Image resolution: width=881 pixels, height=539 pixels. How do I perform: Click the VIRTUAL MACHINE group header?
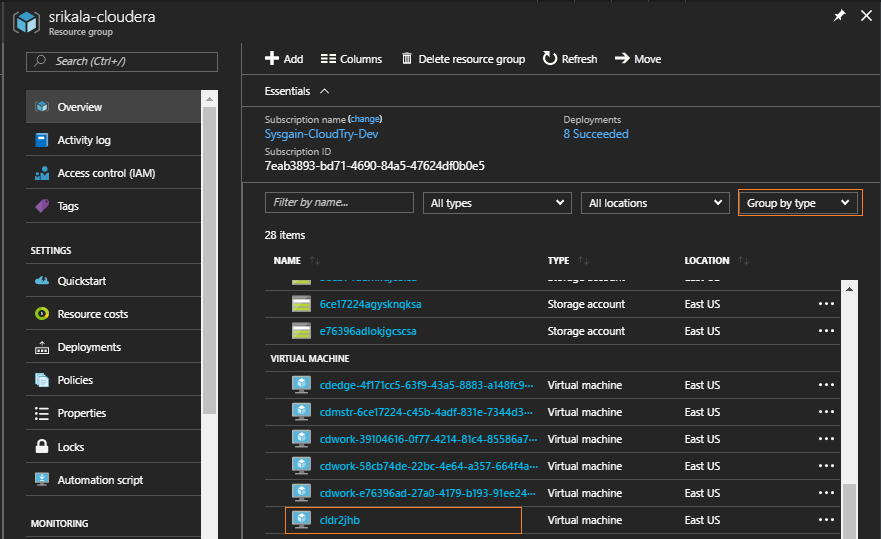tap(310, 358)
